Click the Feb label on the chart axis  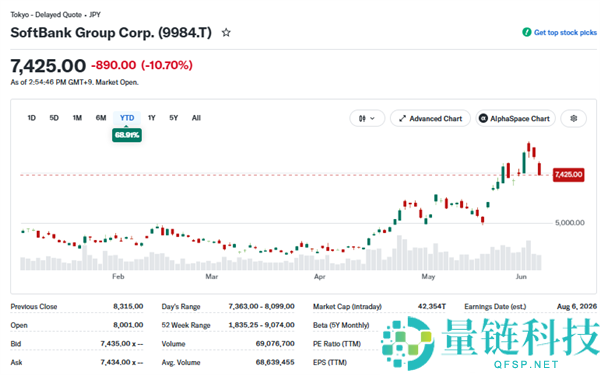(118, 276)
